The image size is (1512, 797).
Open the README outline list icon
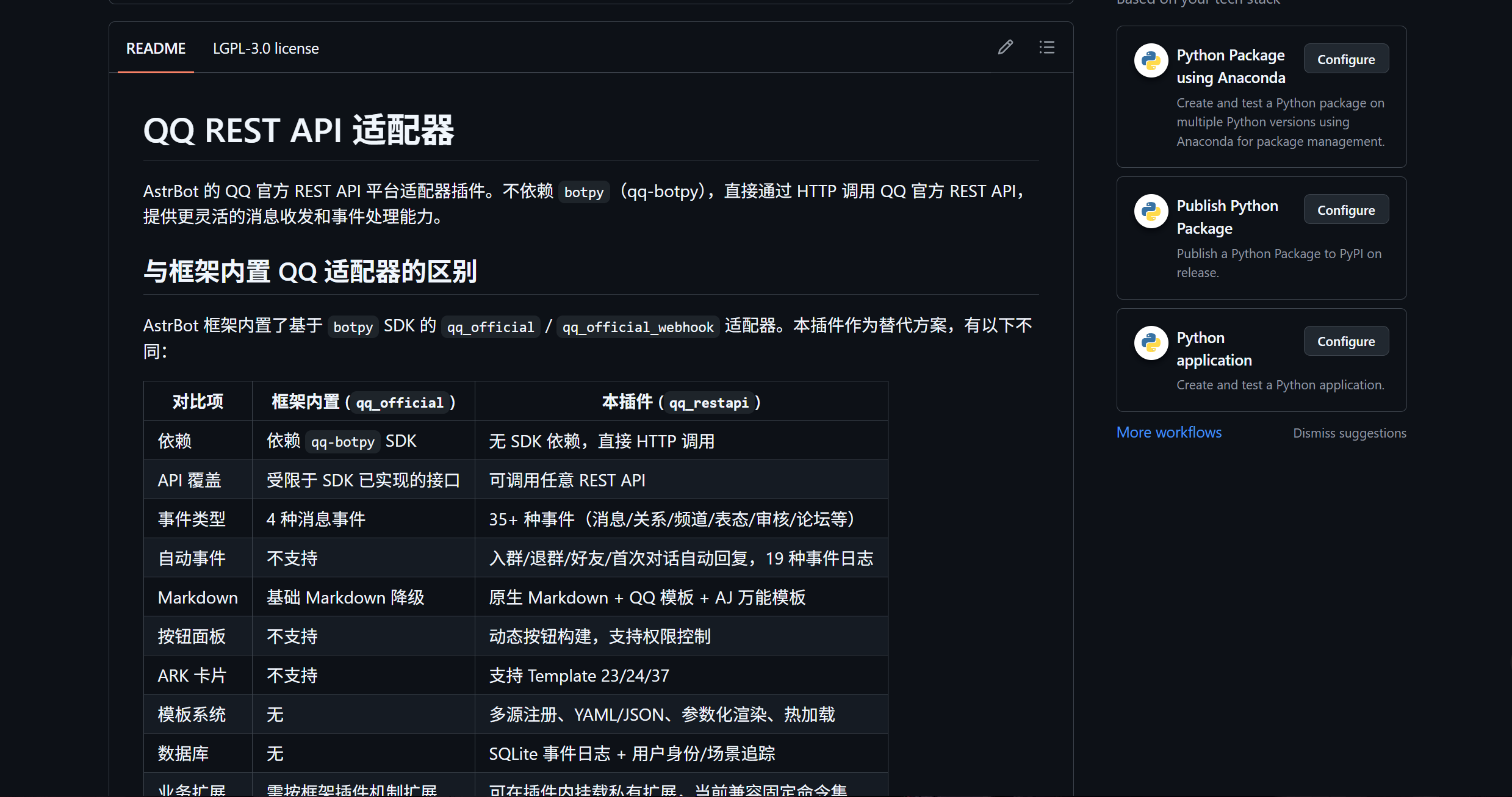[x=1047, y=48]
